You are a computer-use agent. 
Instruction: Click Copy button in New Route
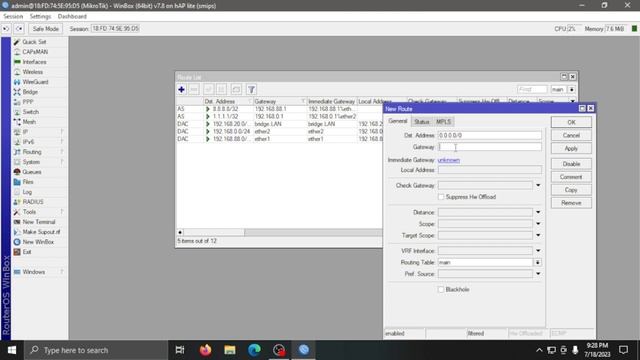(571, 190)
